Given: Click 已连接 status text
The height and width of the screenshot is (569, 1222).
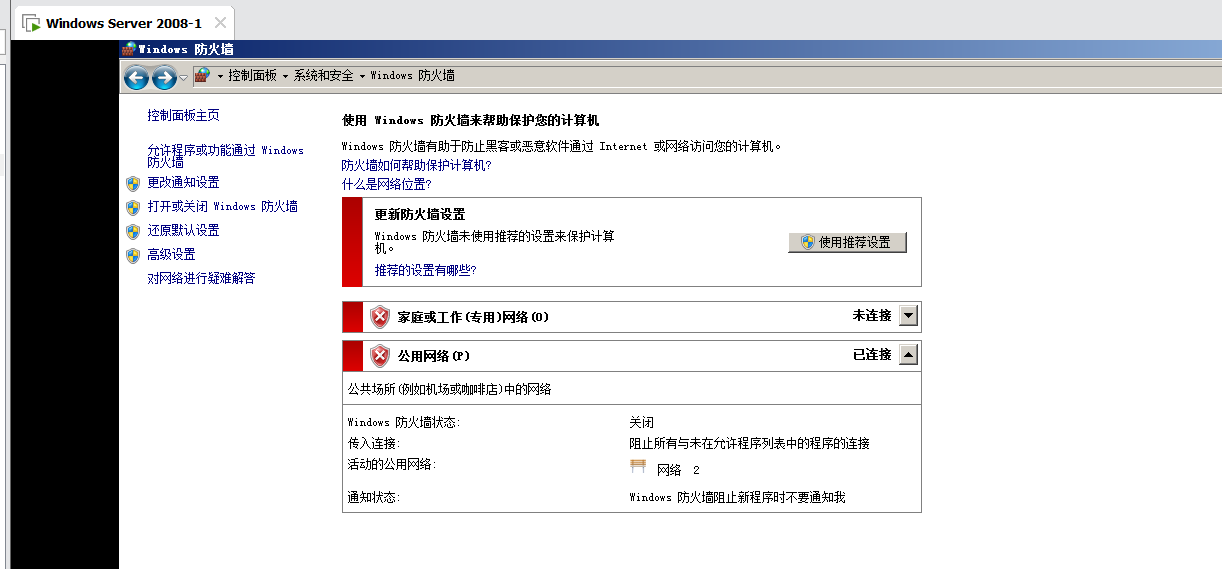Looking at the screenshot, I should click(x=871, y=355).
